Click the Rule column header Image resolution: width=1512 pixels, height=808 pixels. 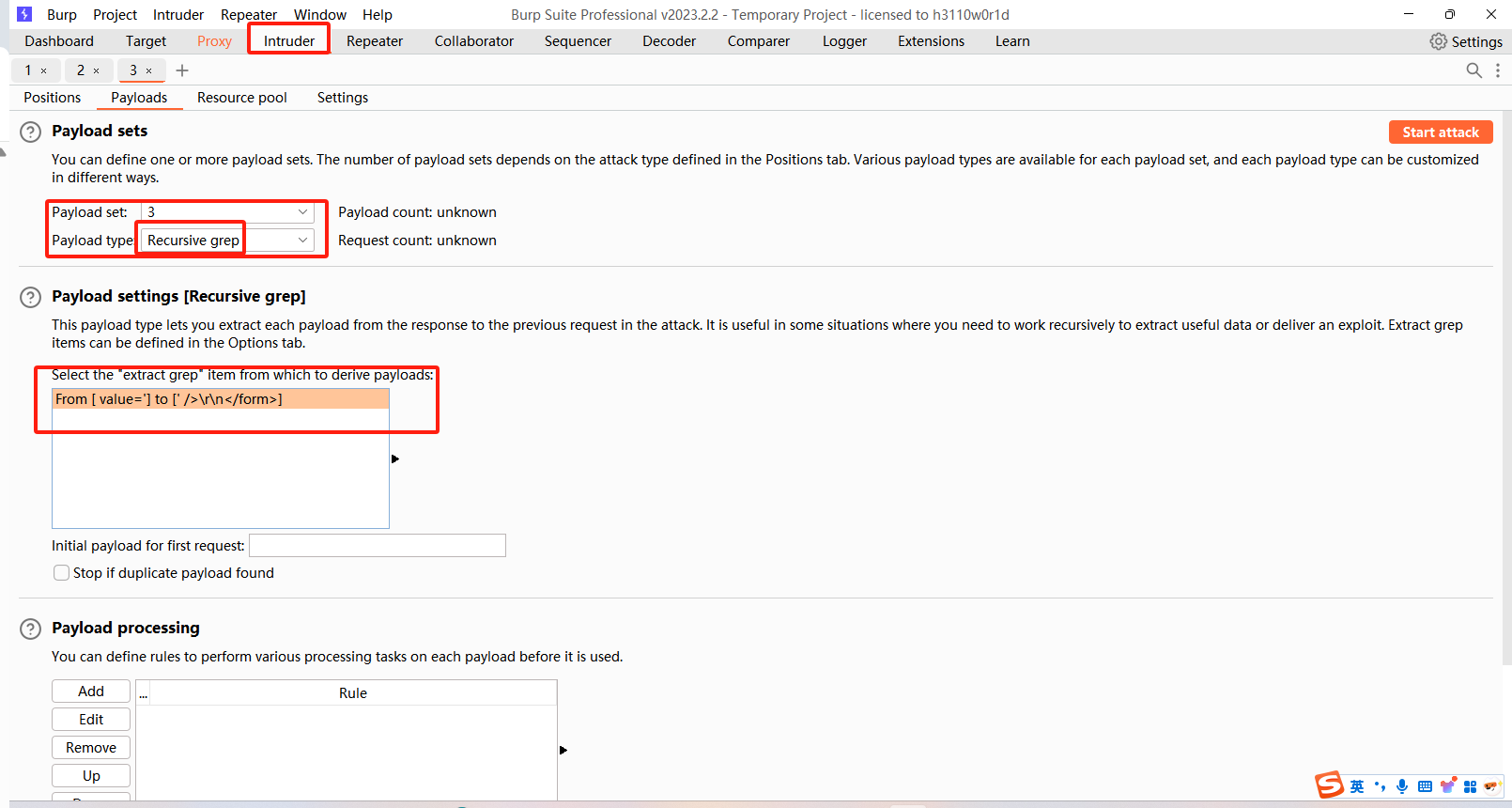tap(353, 693)
